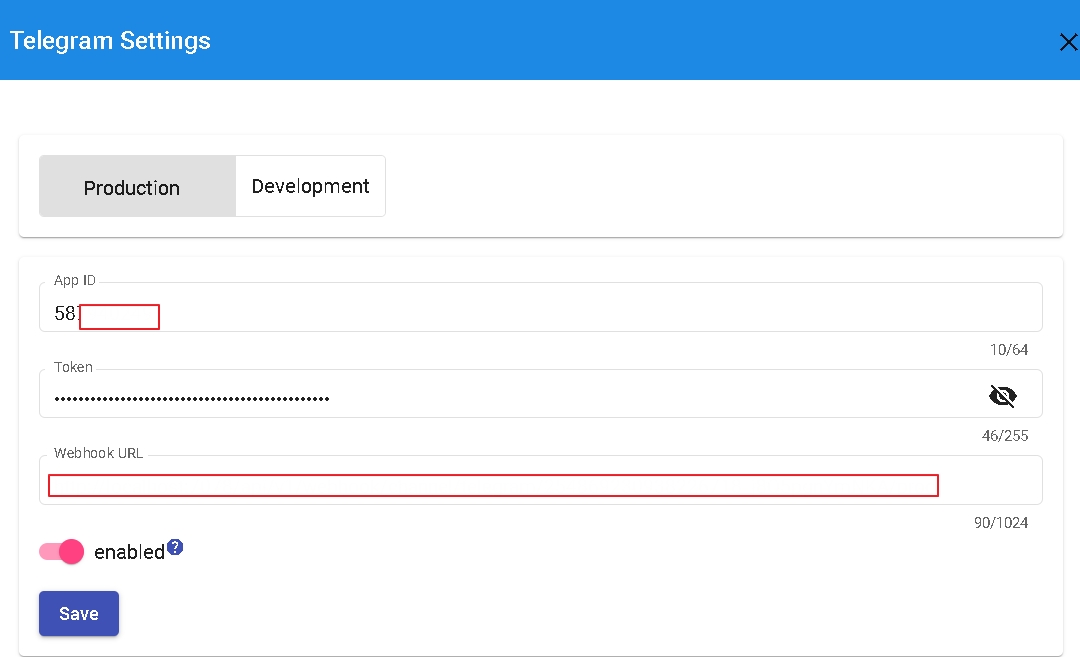Viewport: 1080px width, 657px height.
Task: Click the "App ID" field label
Action: [x=75, y=281]
